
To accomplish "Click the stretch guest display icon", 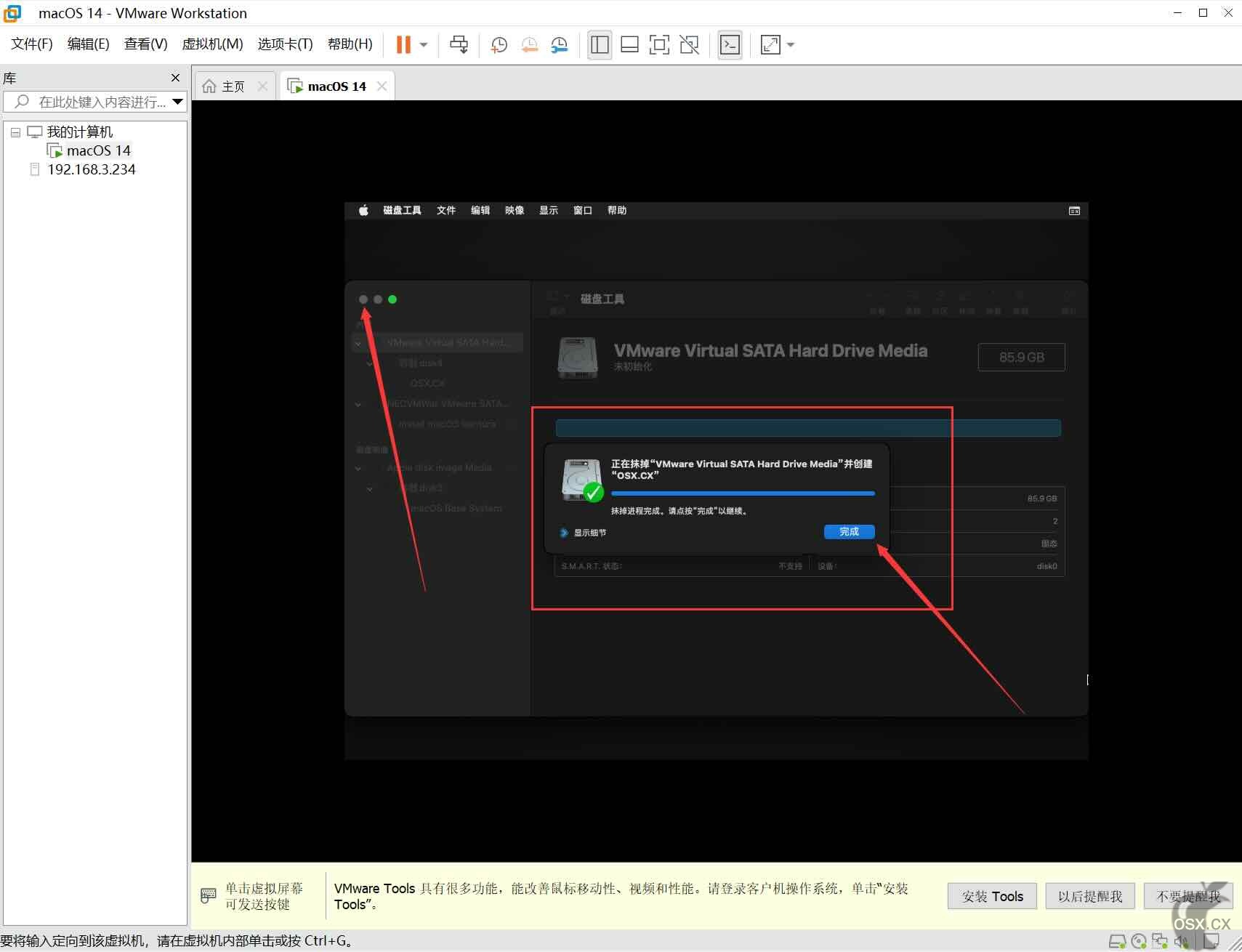I will coord(770,44).
